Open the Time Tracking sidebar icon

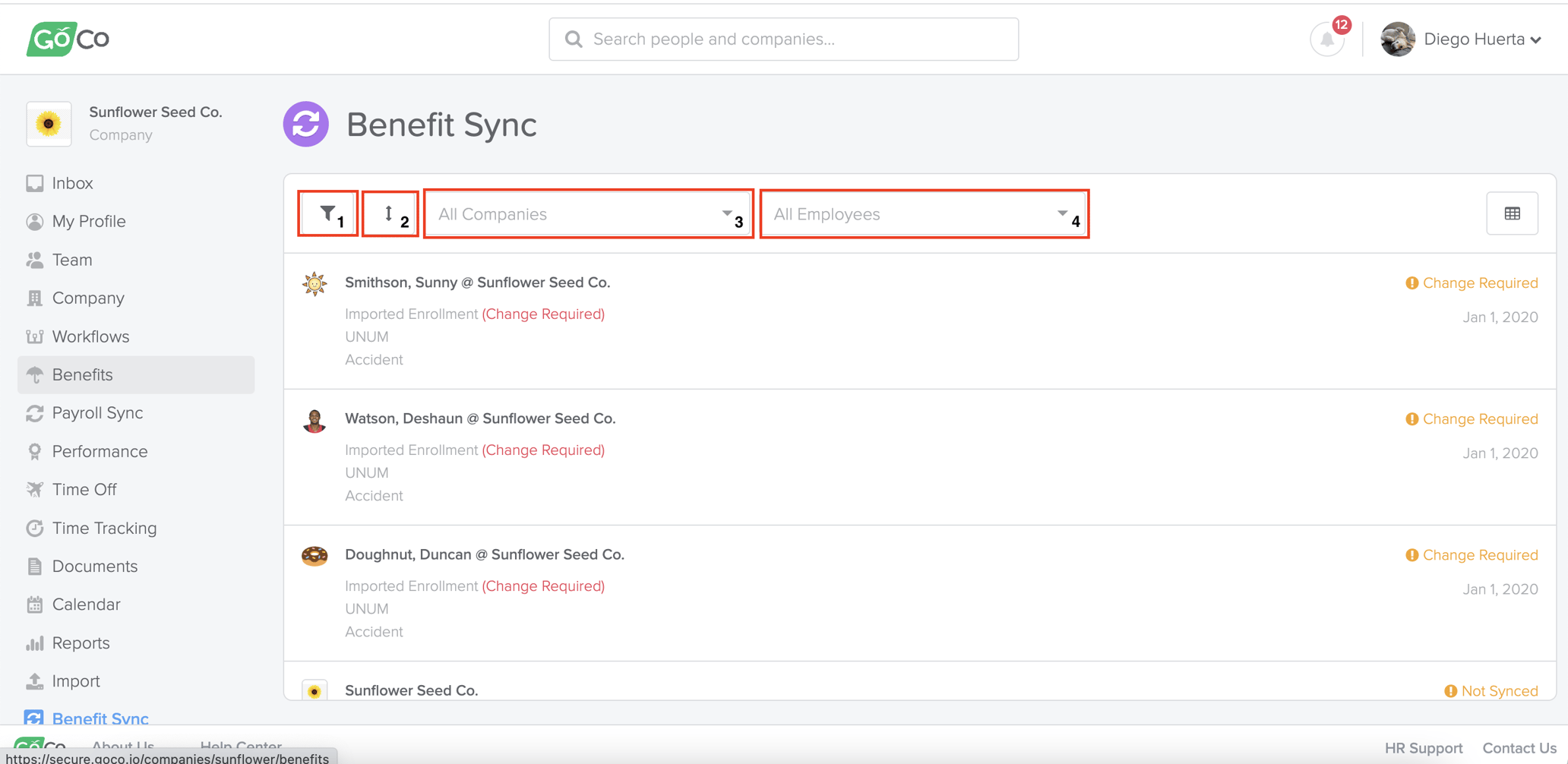[35, 528]
